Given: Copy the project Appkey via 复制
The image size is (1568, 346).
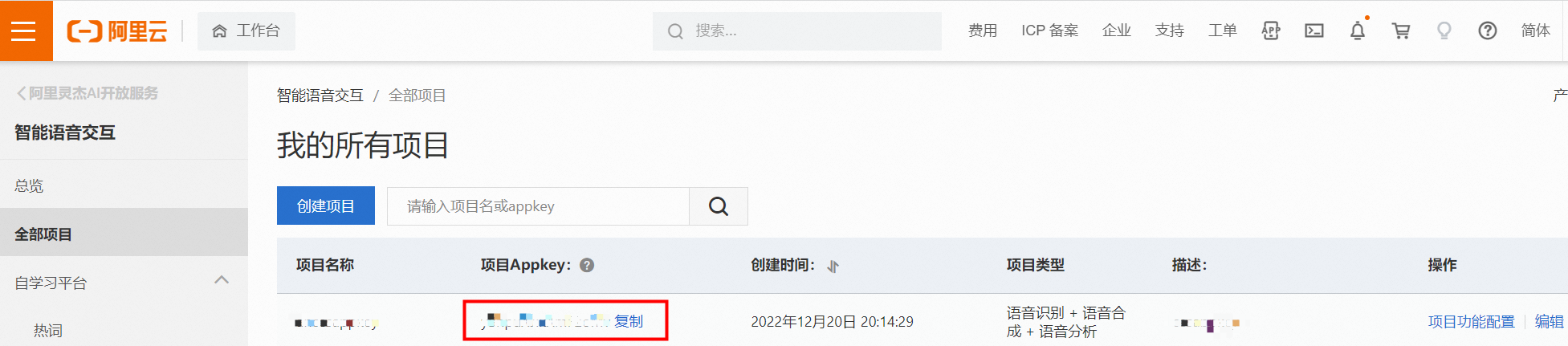Looking at the screenshot, I should point(629,321).
